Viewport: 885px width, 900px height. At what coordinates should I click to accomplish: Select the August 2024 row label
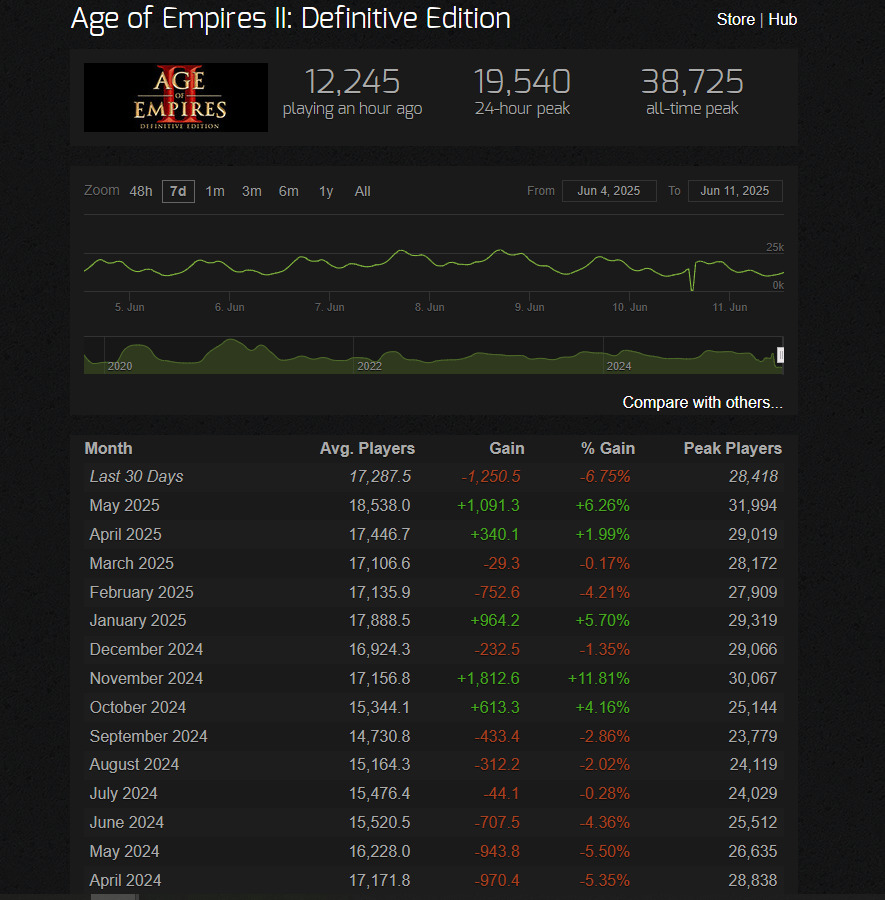coord(134,765)
